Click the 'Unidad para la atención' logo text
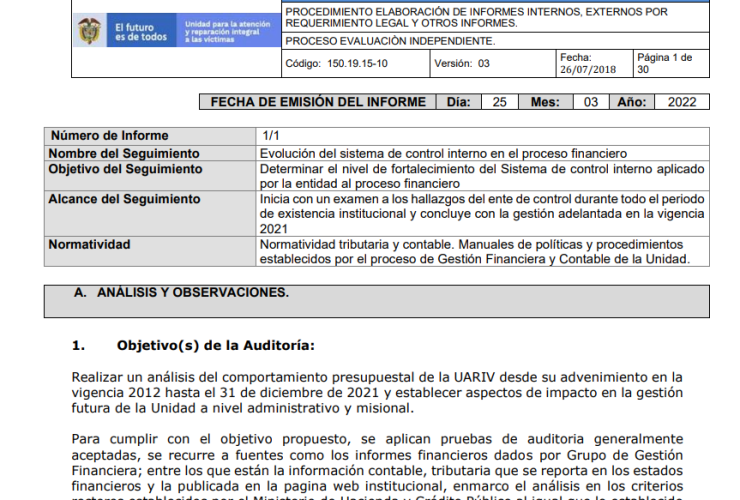Image resolution: width=740 pixels, height=500 pixels. [x=227, y=32]
